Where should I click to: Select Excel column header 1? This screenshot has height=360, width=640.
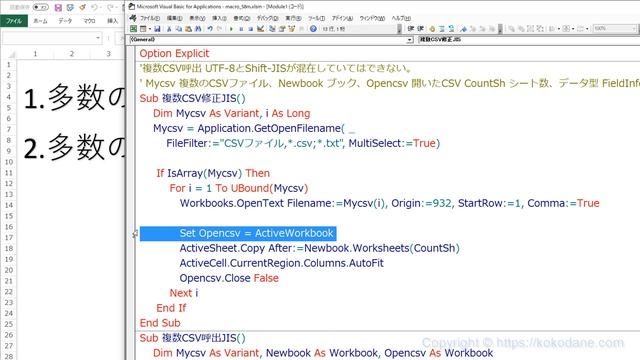(x=35, y=54)
